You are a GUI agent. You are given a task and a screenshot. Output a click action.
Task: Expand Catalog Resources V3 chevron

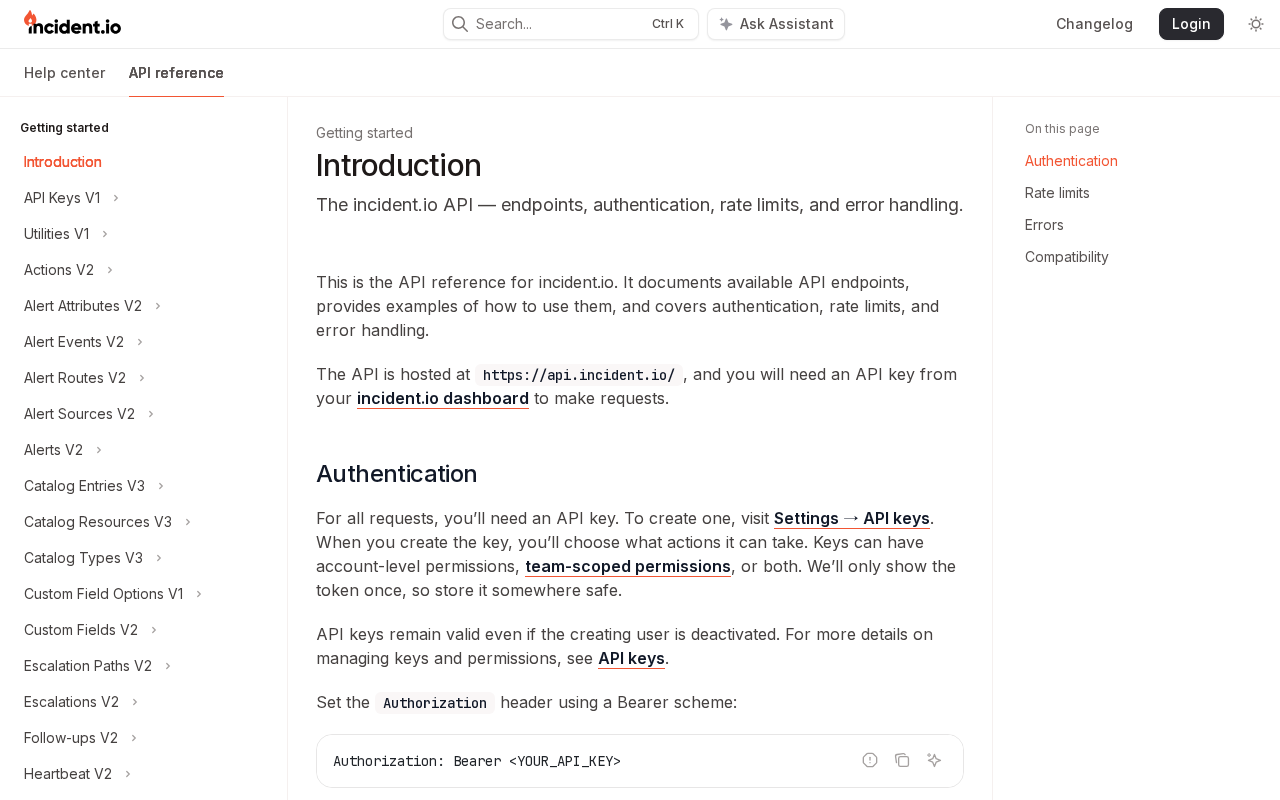click(x=188, y=522)
